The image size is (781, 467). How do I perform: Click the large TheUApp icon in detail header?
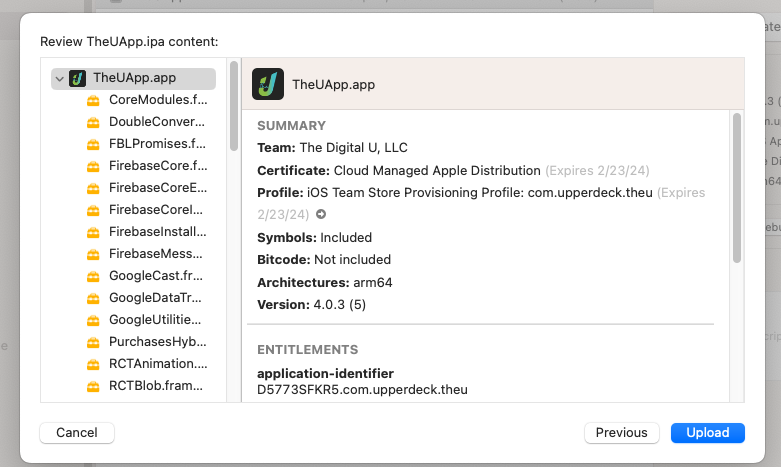[x=267, y=84]
